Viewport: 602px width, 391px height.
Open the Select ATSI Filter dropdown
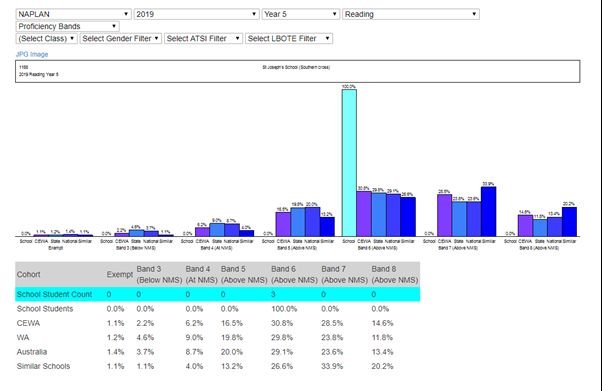click(x=203, y=38)
